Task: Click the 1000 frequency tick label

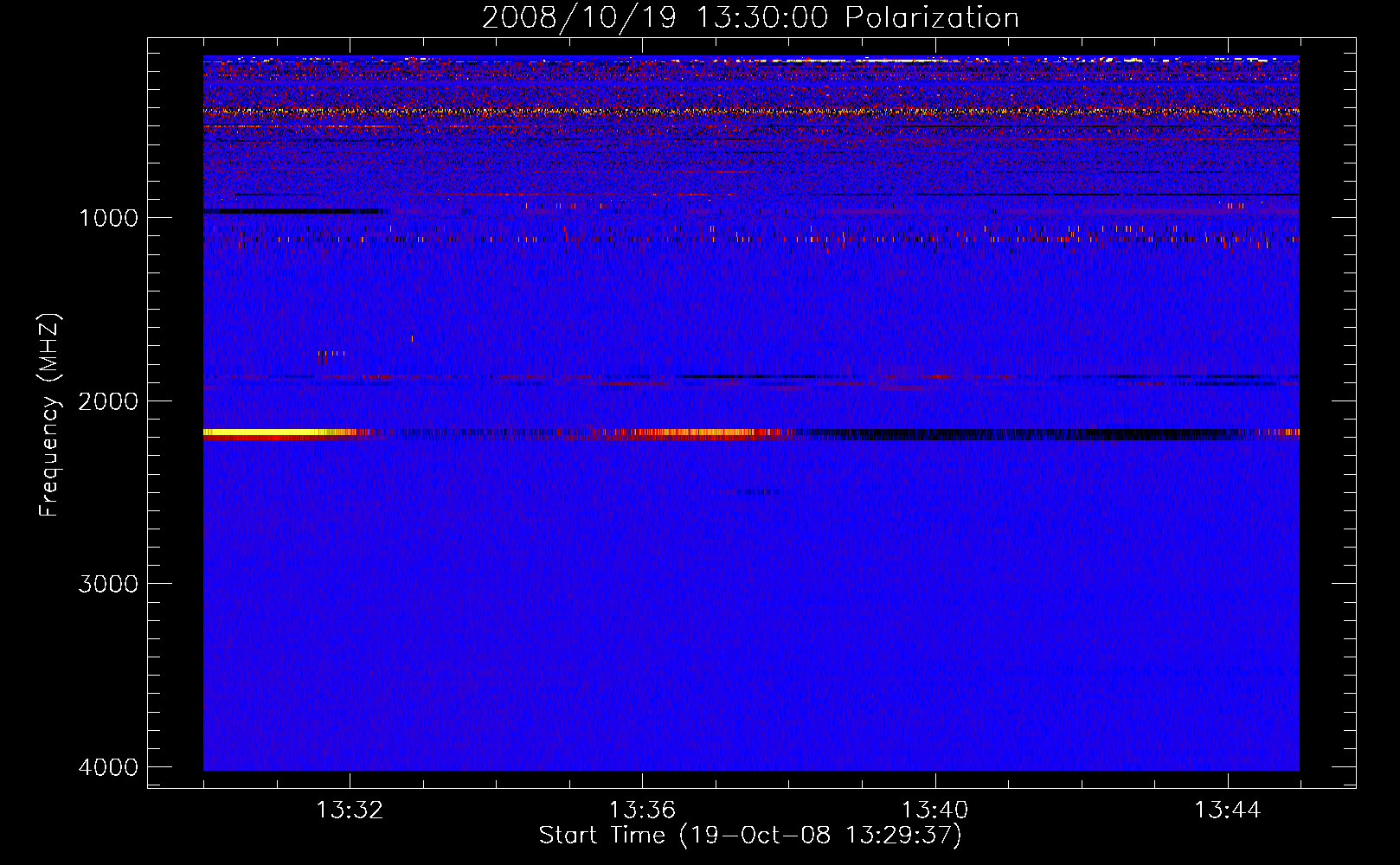Action: [108, 218]
